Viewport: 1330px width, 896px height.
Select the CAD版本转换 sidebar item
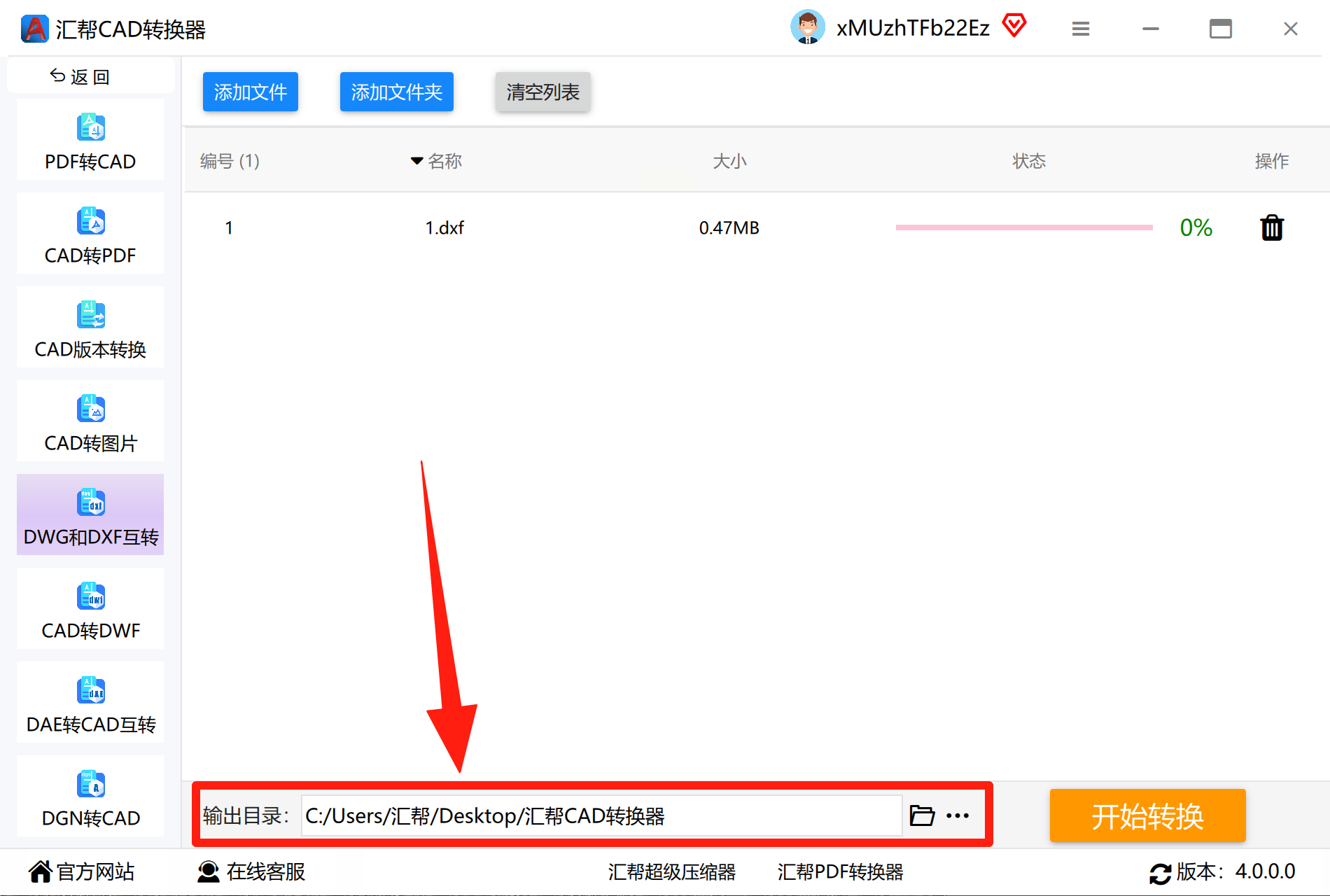pos(90,328)
